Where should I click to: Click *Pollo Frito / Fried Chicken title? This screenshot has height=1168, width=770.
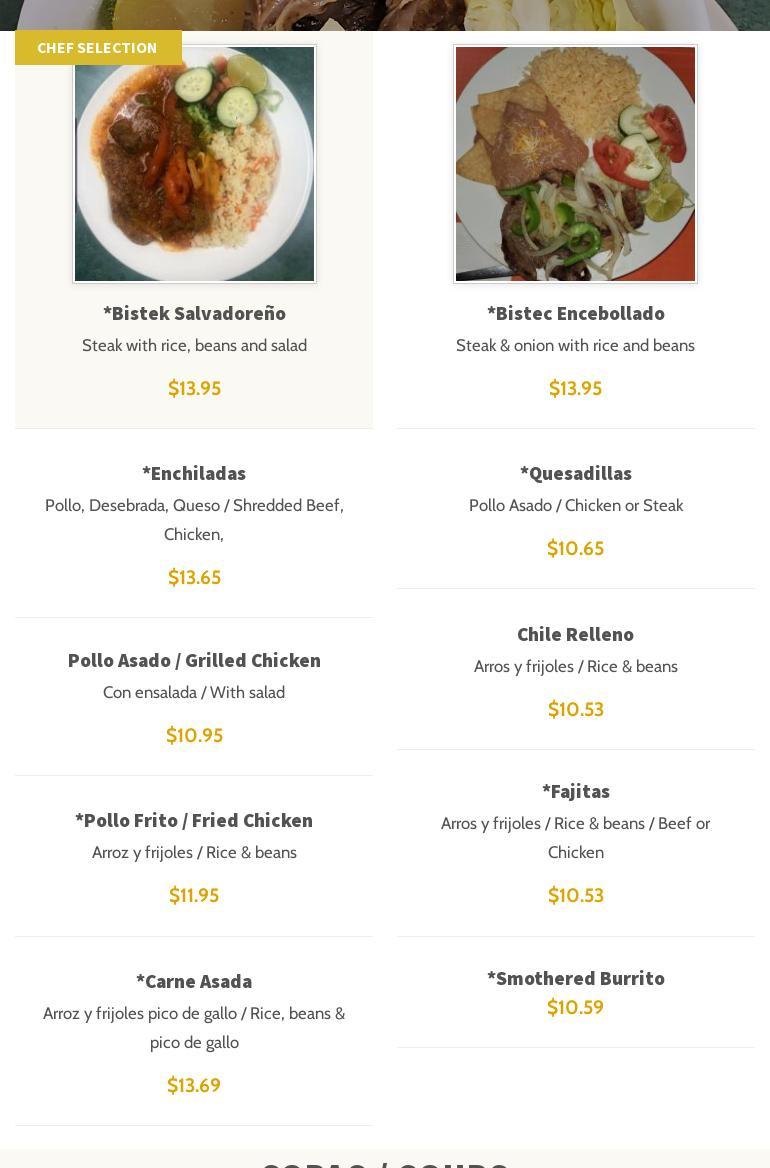pos(194,820)
